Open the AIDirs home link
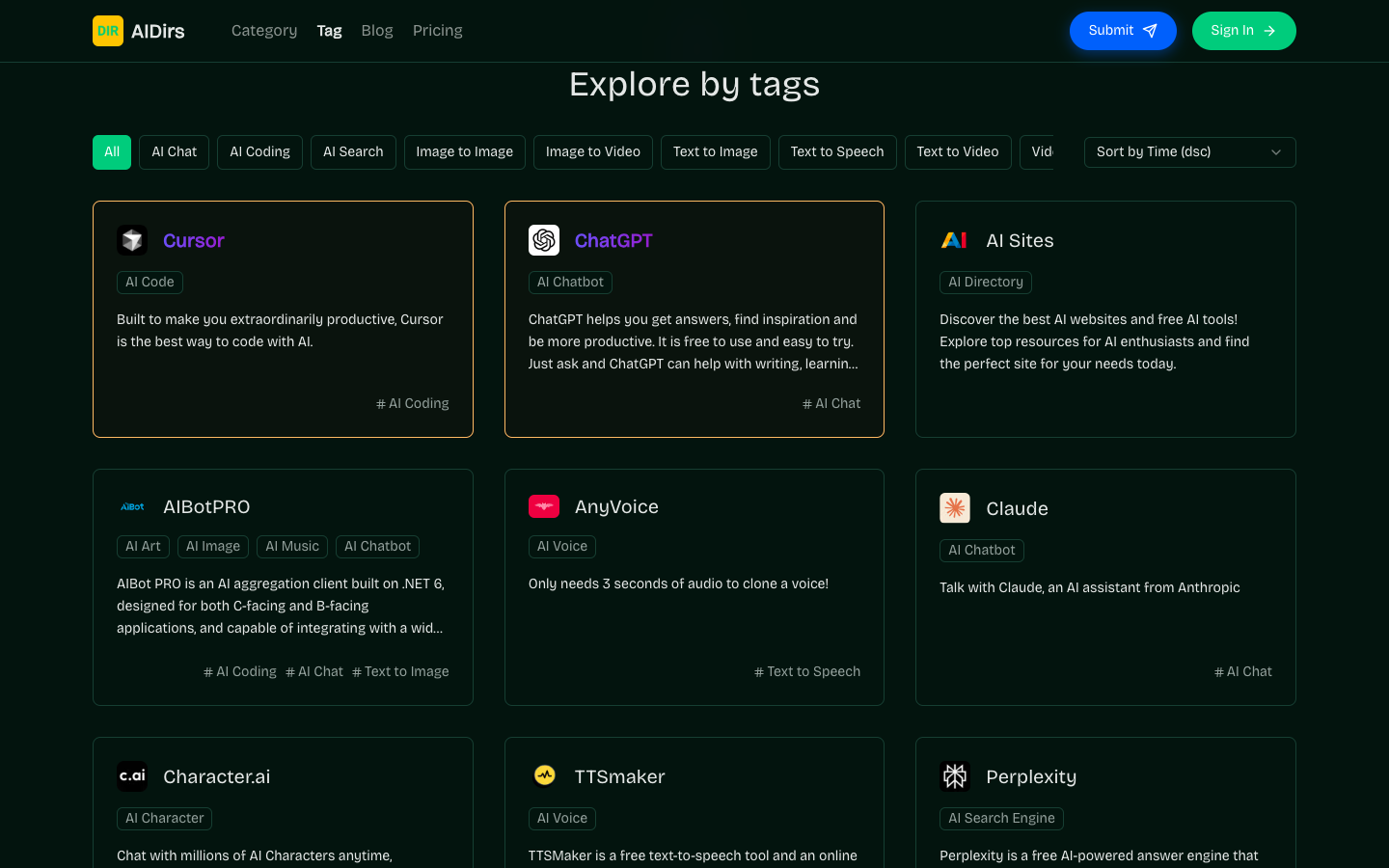This screenshot has width=1389, height=868. pos(139,31)
